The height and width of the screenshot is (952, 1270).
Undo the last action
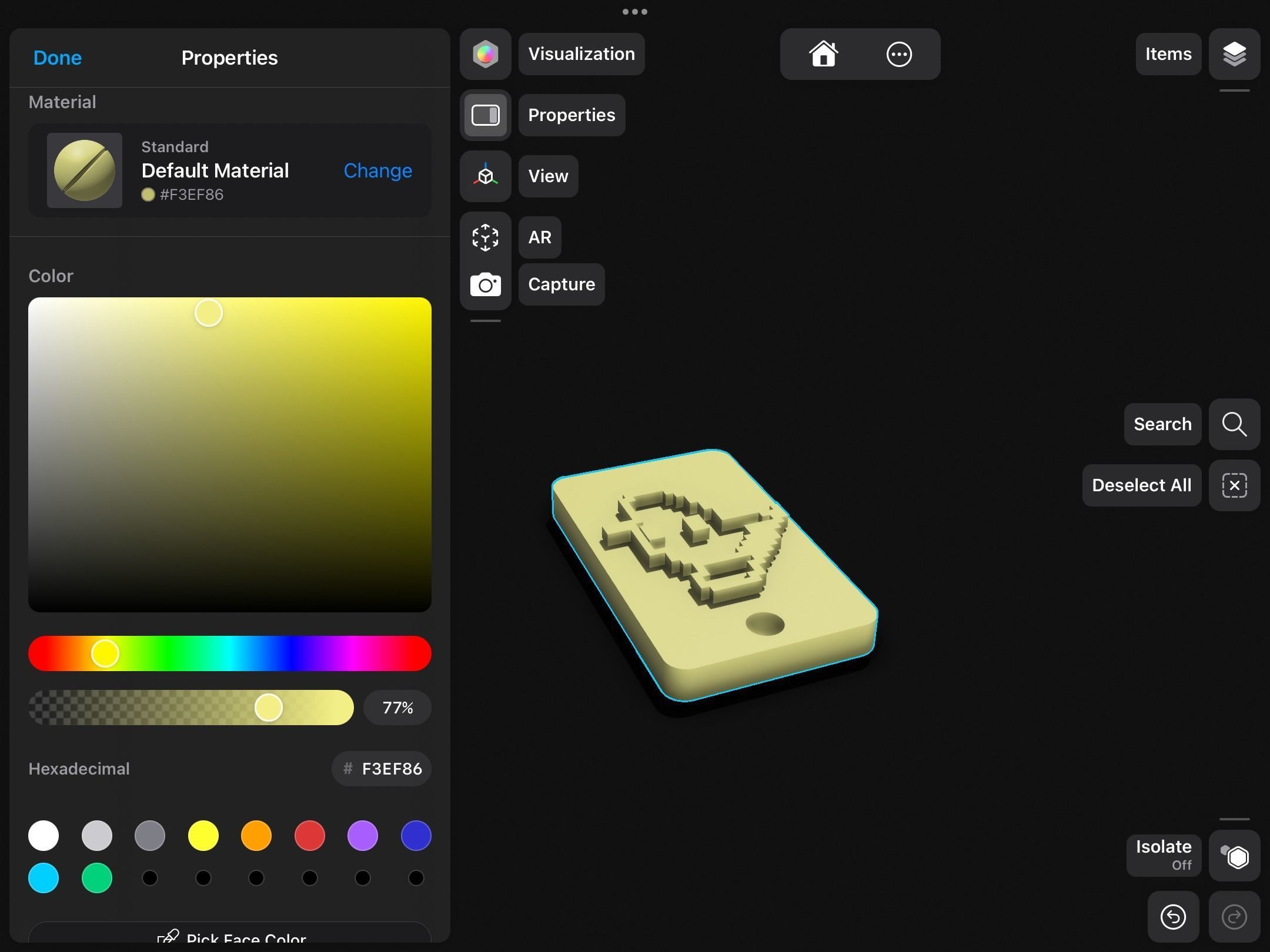pyautogui.click(x=1173, y=917)
